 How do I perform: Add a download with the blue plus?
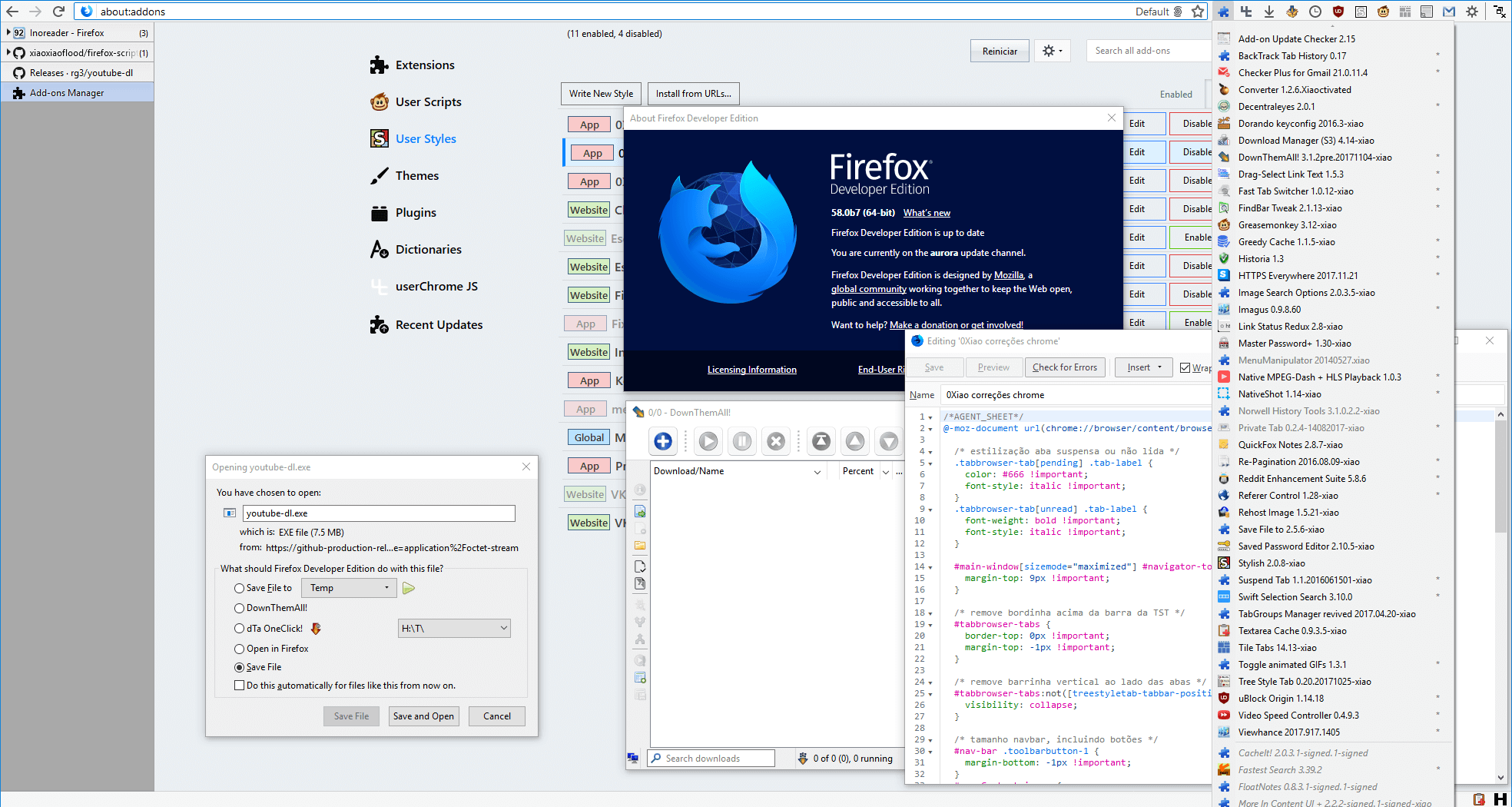[663, 441]
